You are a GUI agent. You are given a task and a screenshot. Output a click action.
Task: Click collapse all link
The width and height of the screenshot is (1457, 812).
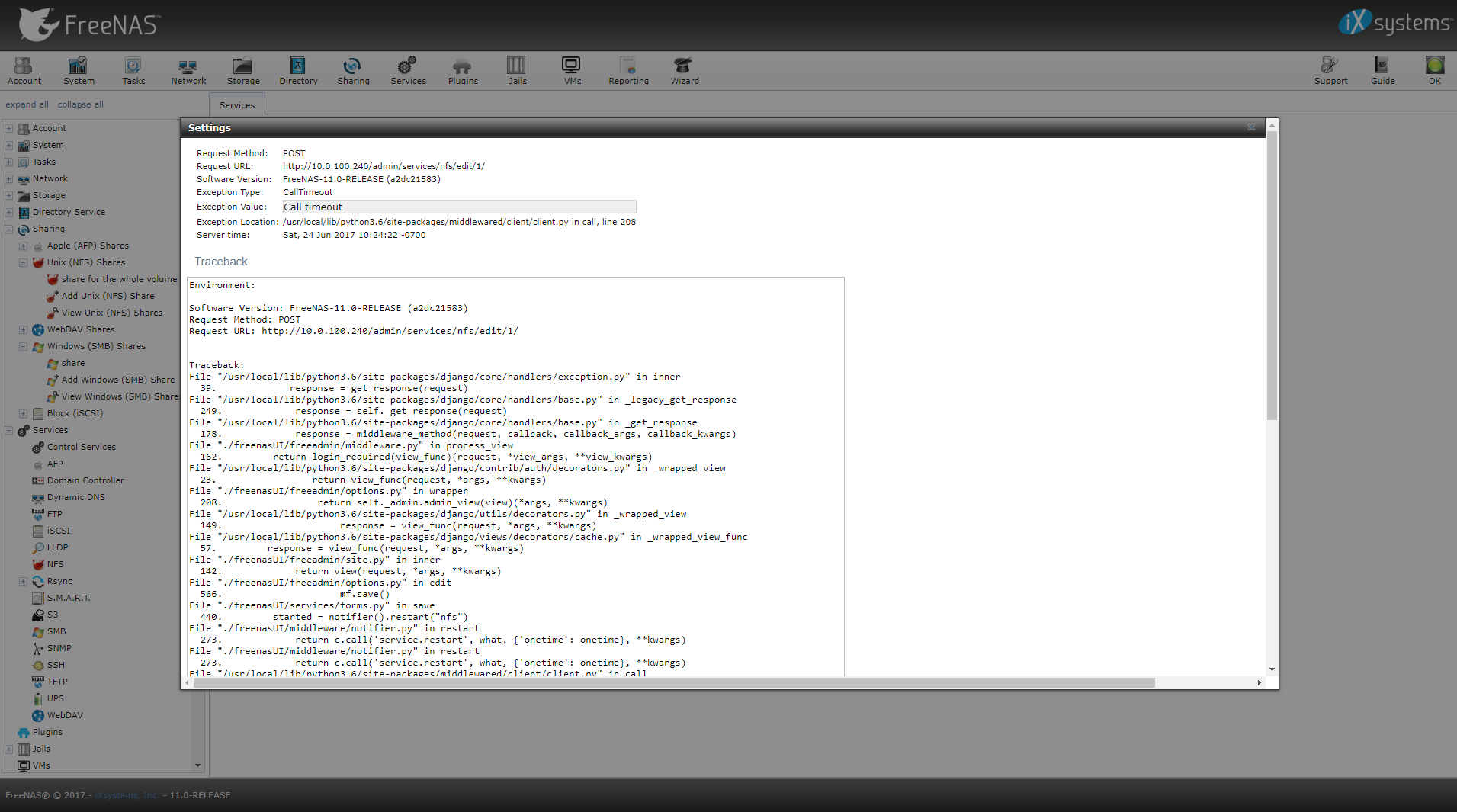pyautogui.click(x=80, y=104)
